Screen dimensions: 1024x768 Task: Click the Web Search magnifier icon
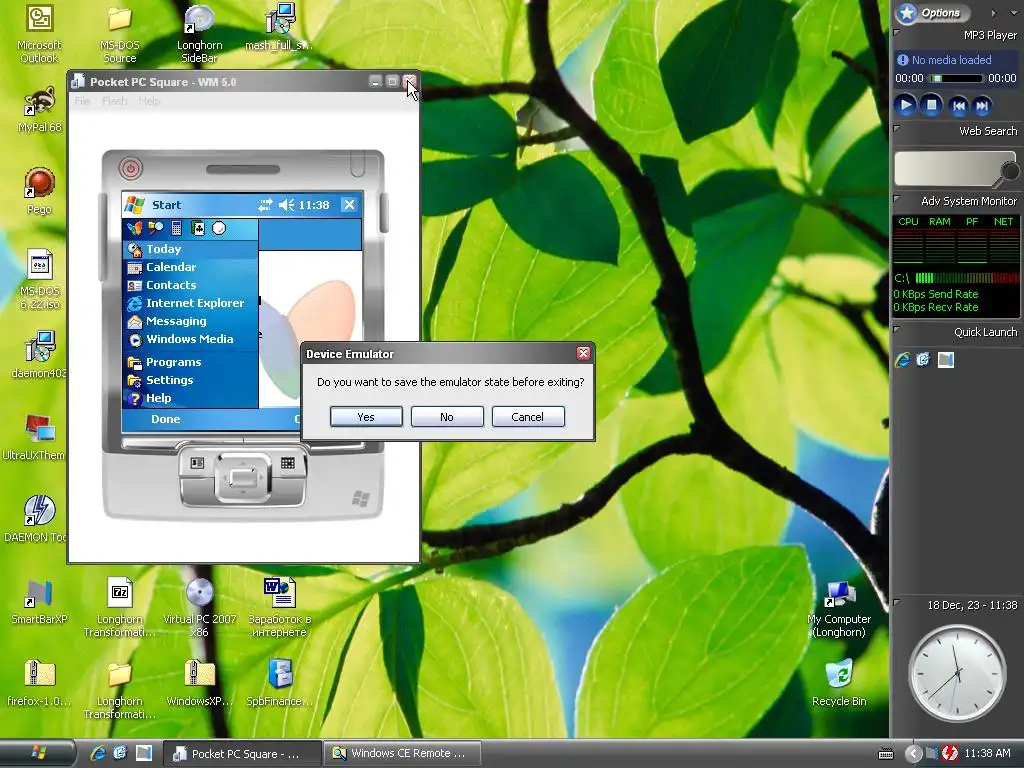[x=1008, y=173]
